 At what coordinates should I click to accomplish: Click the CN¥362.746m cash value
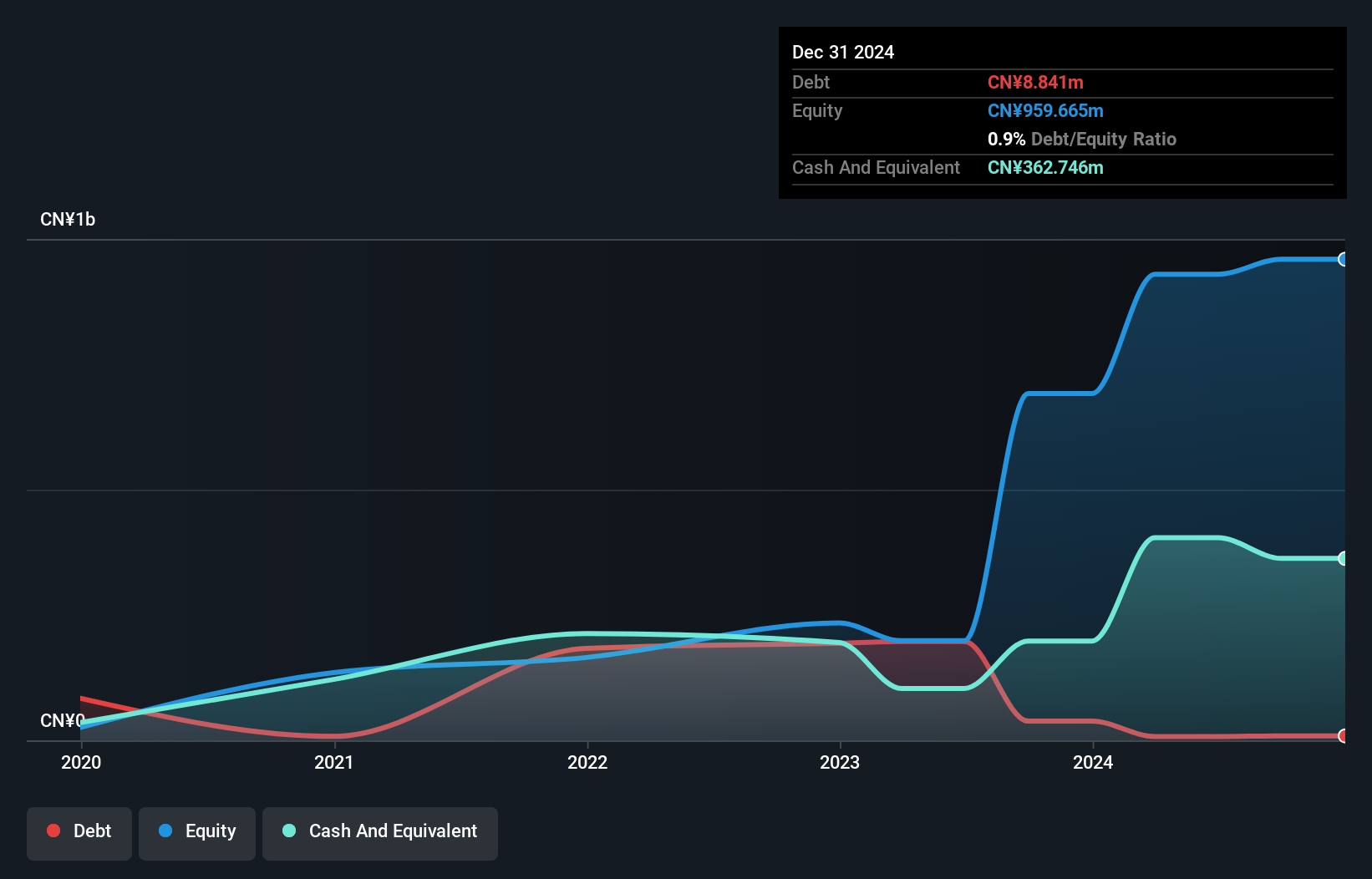tap(1045, 167)
